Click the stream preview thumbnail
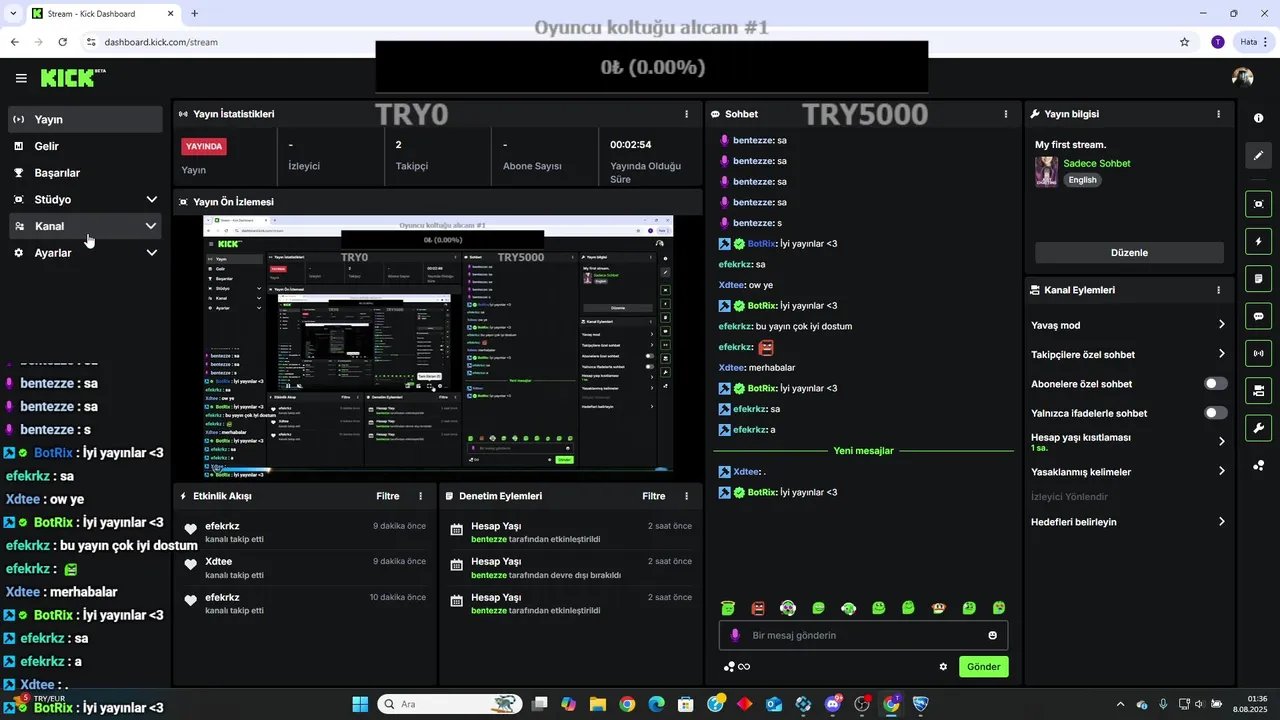Screen dimensions: 1280x720 click(438, 343)
